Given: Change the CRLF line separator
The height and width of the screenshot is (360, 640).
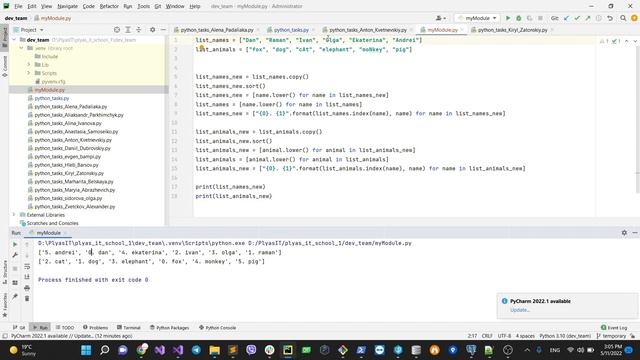Looking at the screenshot, I should 487,336.
